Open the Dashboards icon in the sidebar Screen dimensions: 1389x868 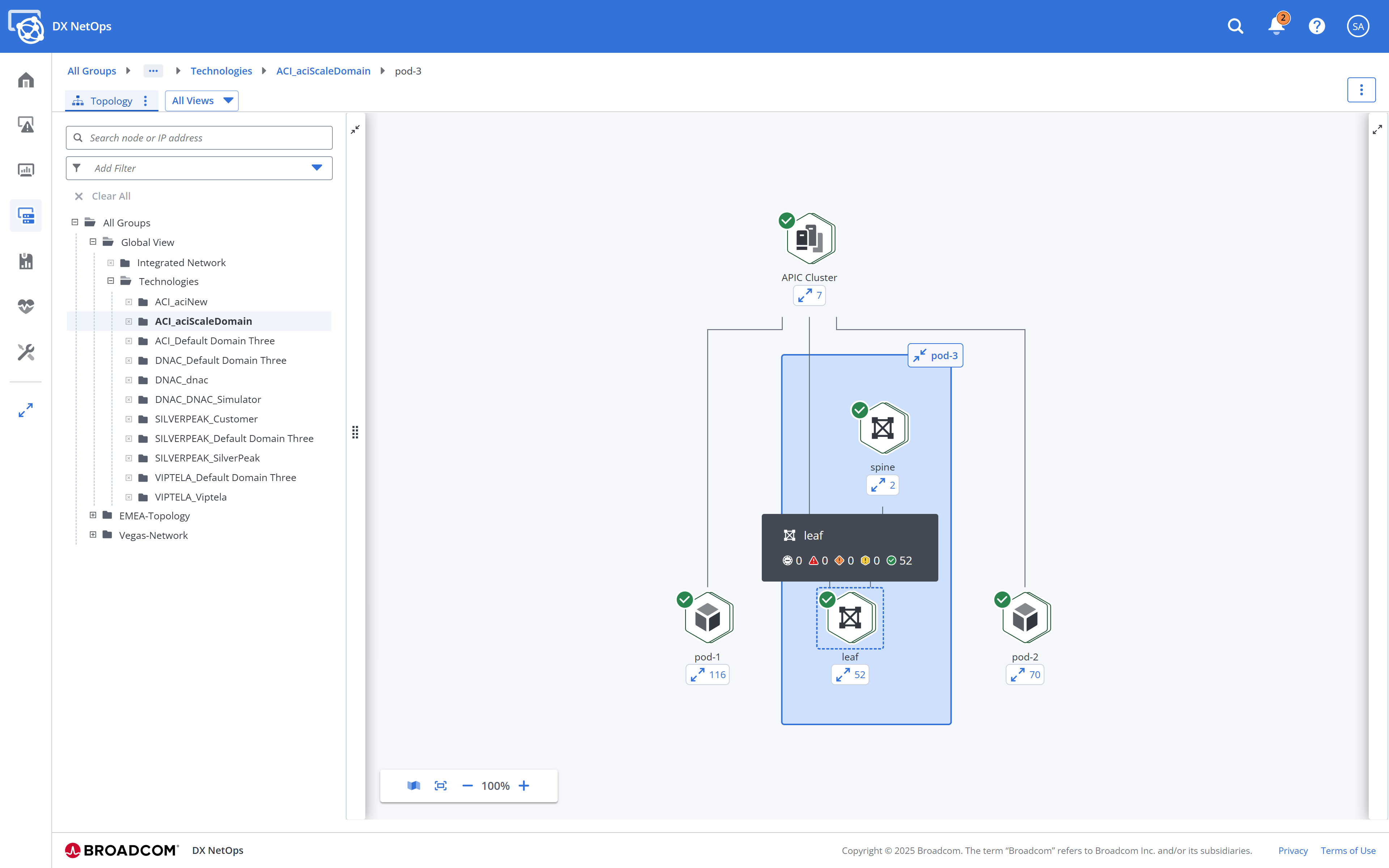point(26,169)
